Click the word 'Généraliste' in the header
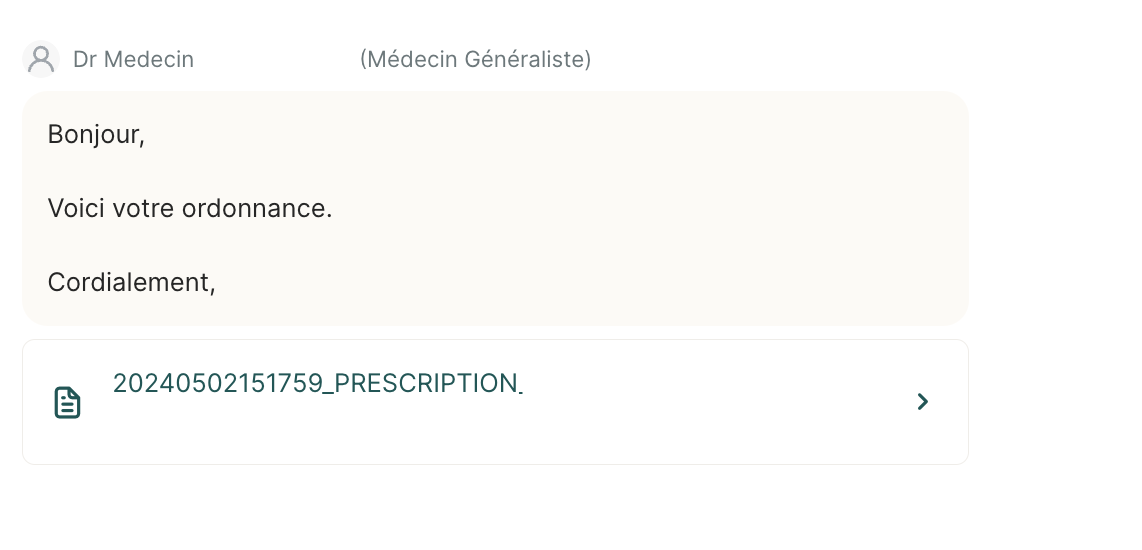The width and height of the screenshot is (1142, 550). click(x=524, y=59)
